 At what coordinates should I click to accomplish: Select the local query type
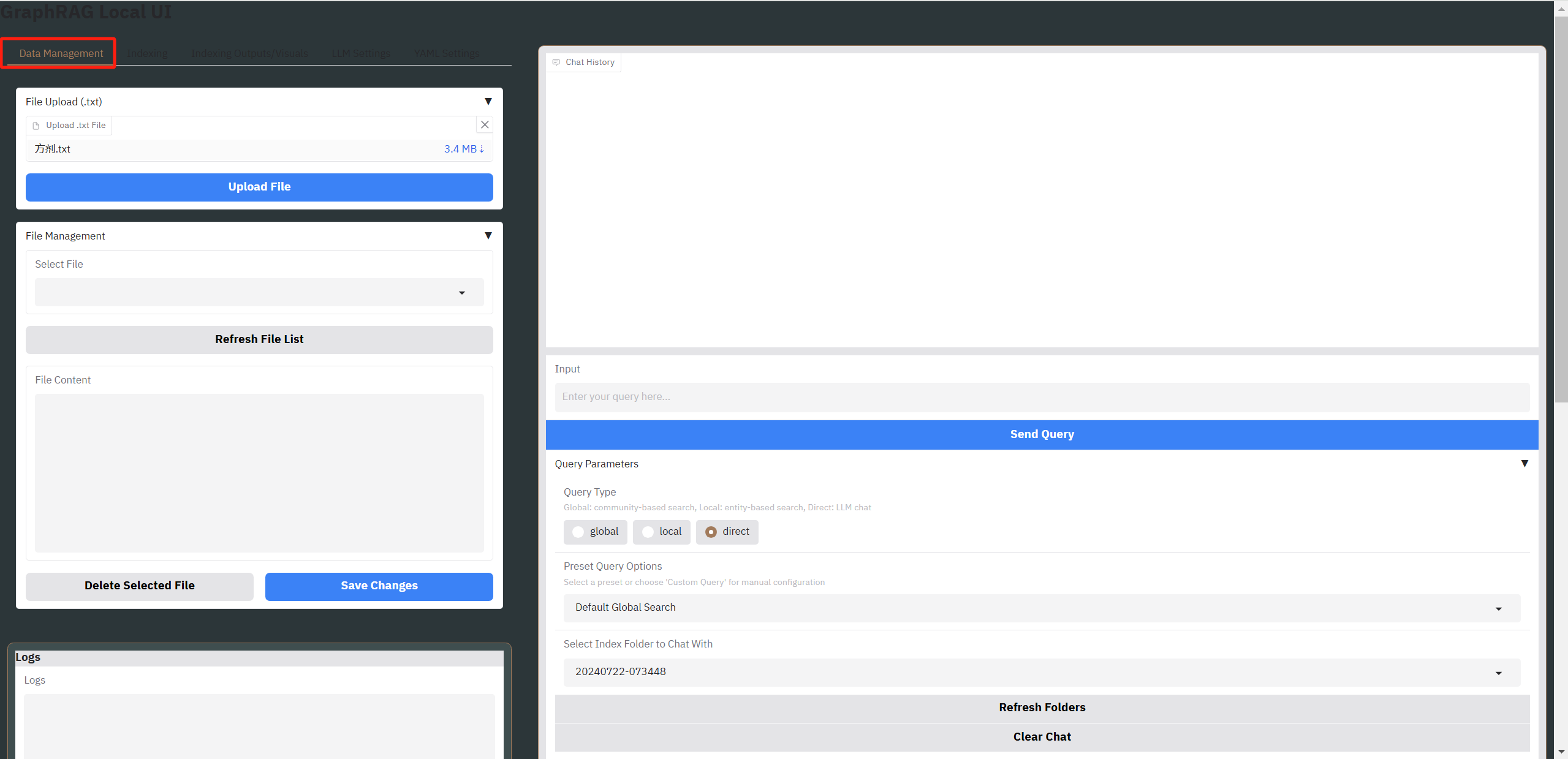[x=648, y=532]
